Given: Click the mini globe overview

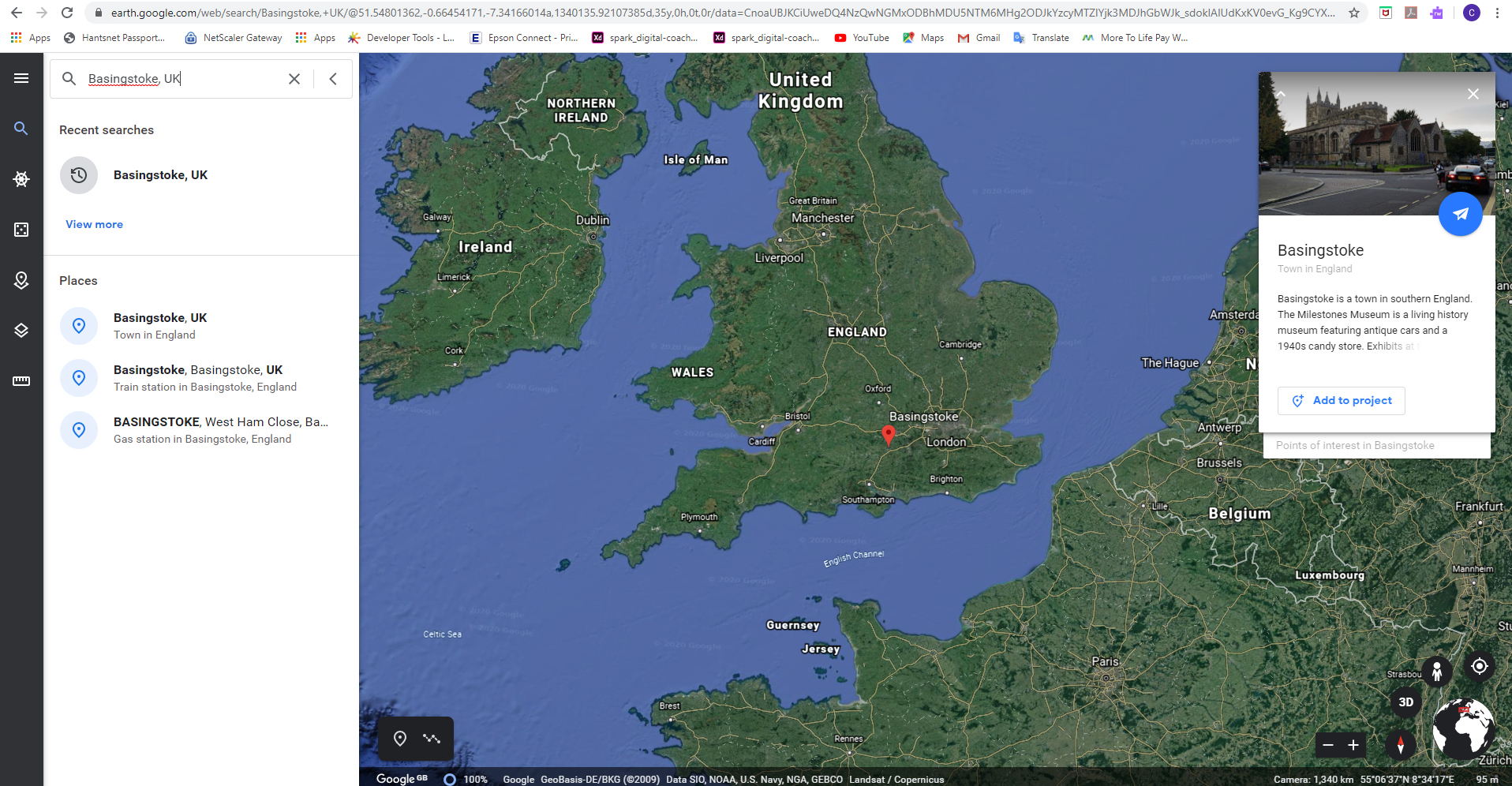Looking at the screenshot, I should pyautogui.click(x=1464, y=730).
